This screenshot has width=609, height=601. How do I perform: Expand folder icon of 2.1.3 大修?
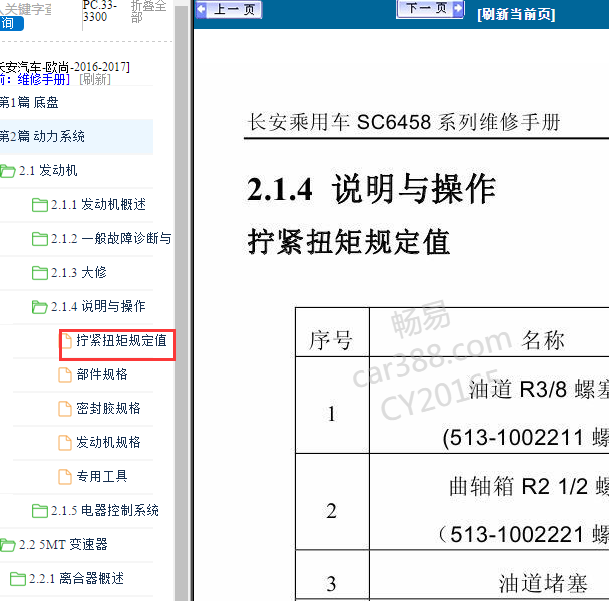point(40,273)
